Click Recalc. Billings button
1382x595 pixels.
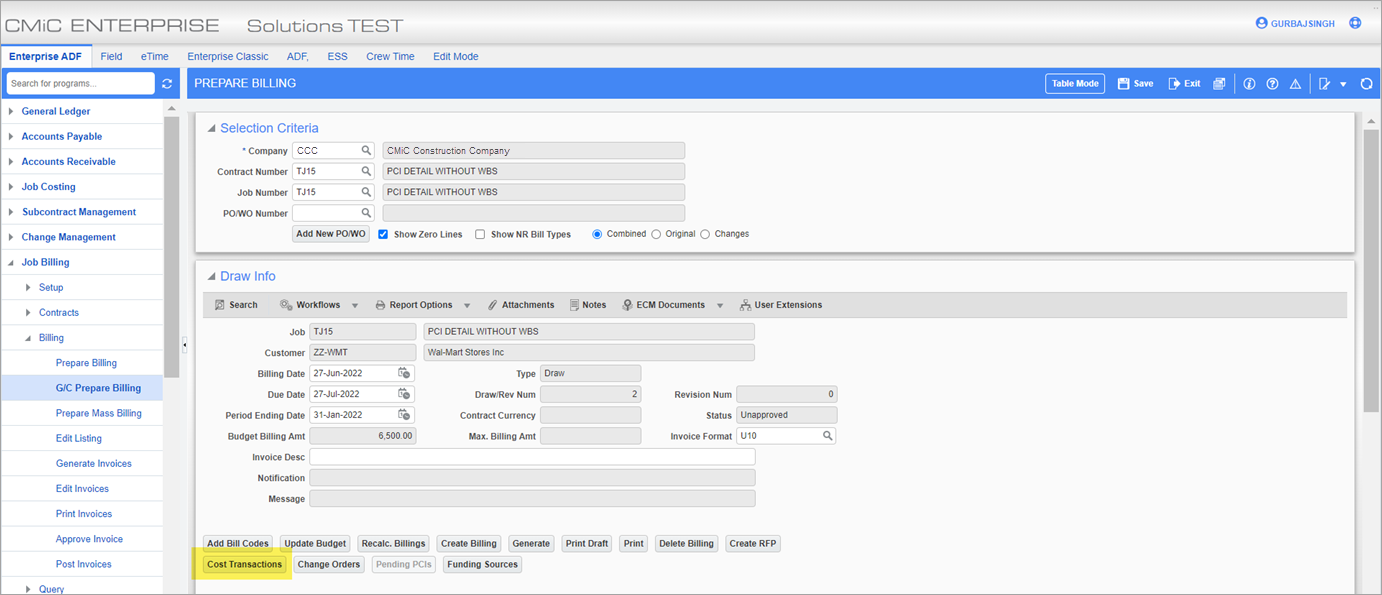tap(393, 544)
